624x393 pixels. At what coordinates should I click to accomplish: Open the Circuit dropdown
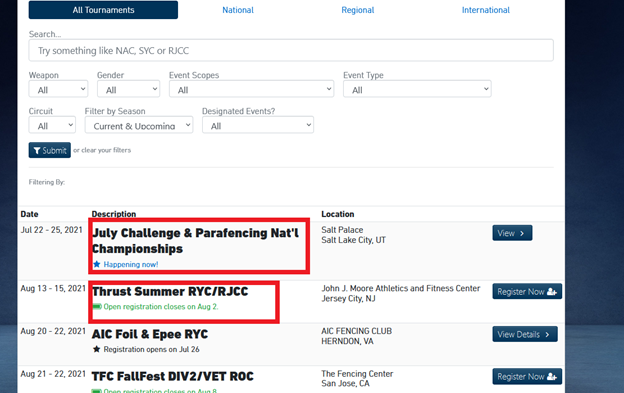point(52,125)
